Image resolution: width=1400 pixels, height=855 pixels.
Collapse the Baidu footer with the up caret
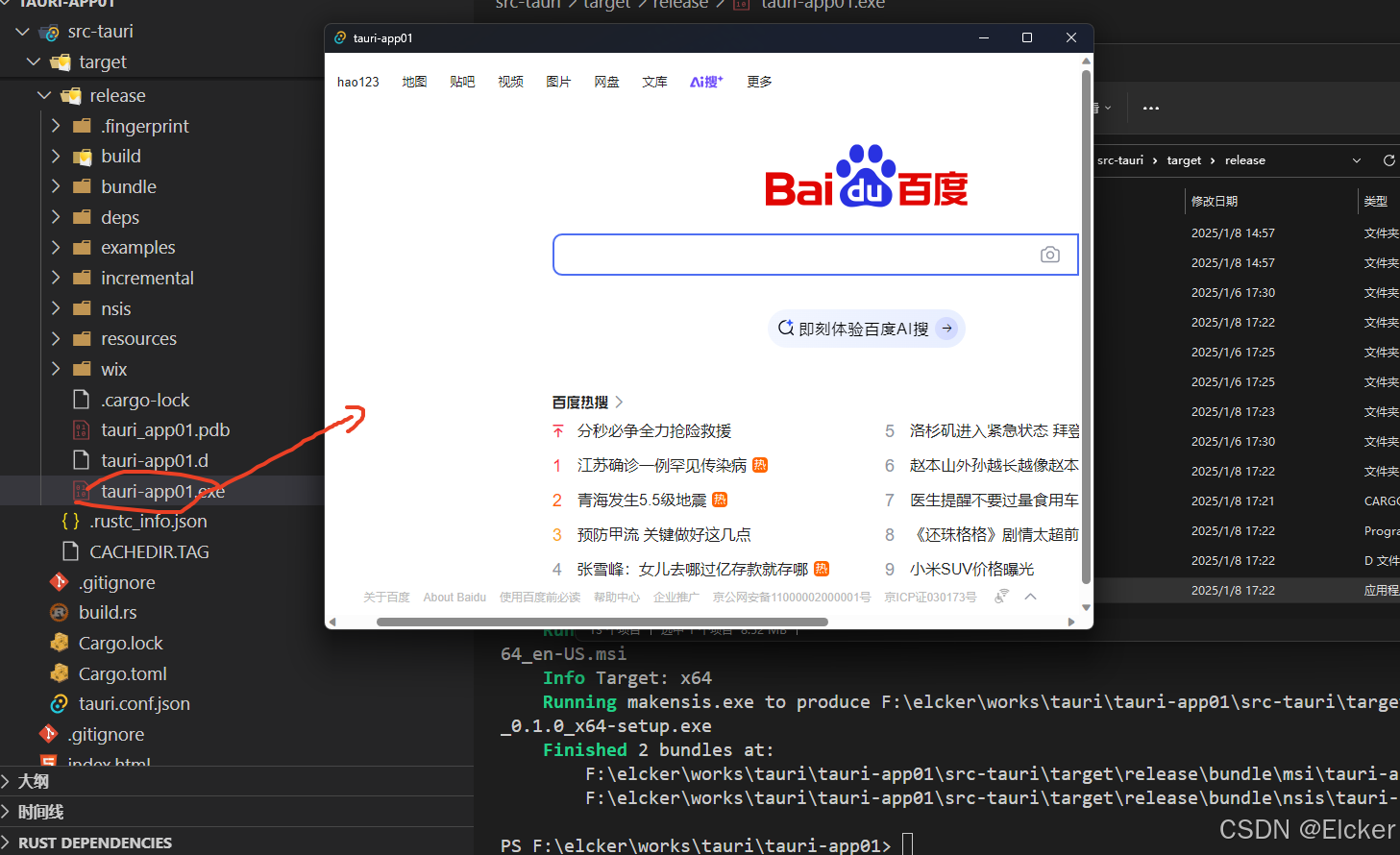[x=1031, y=596]
